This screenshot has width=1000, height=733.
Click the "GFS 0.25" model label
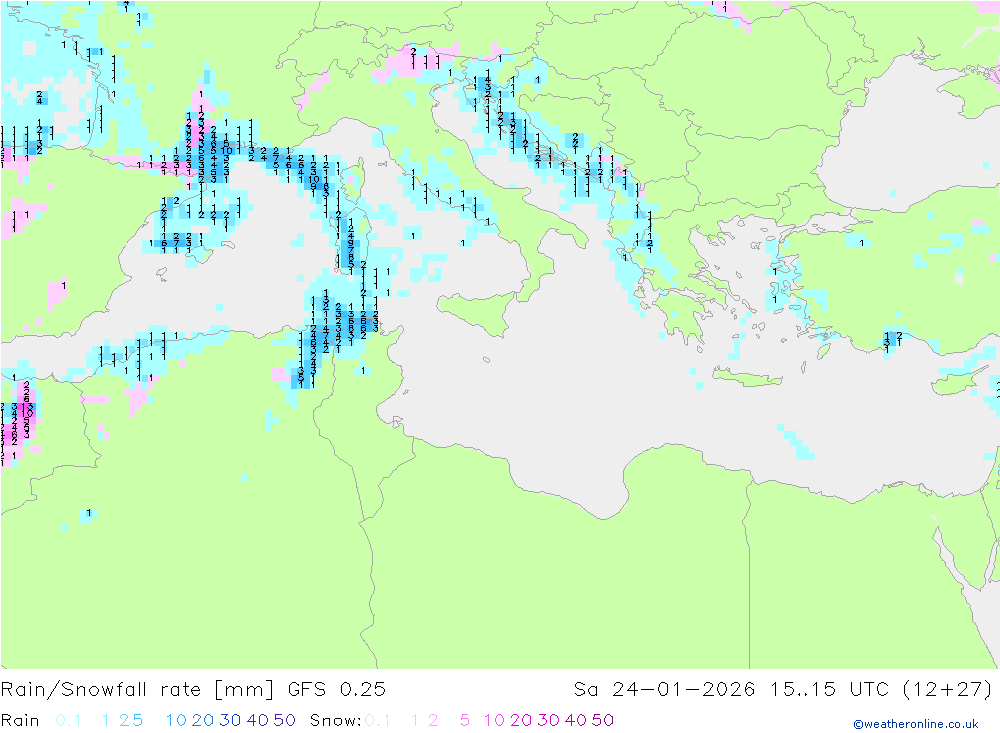pyautogui.click(x=337, y=690)
